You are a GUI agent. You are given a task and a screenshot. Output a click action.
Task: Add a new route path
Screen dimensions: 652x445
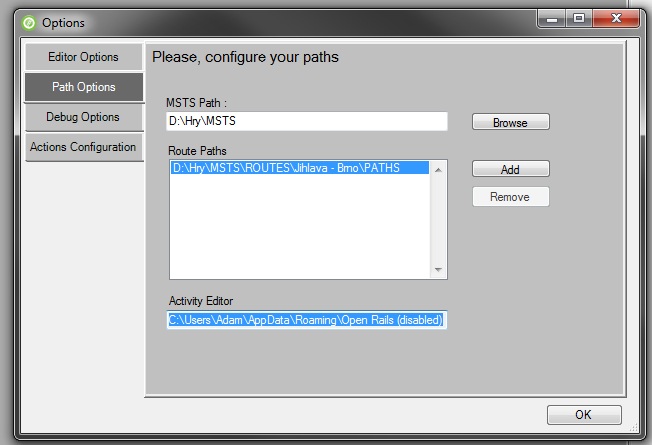(510, 169)
